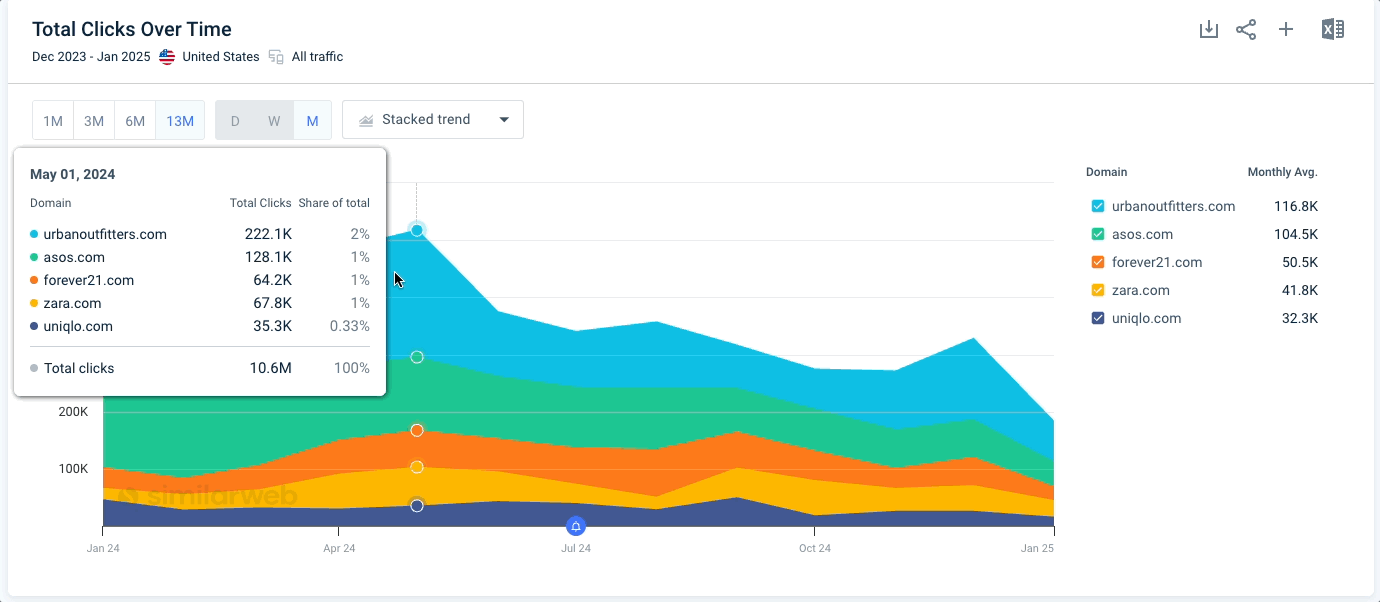Select the 1M time range
The height and width of the screenshot is (602, 1380).
pos(53,120)
